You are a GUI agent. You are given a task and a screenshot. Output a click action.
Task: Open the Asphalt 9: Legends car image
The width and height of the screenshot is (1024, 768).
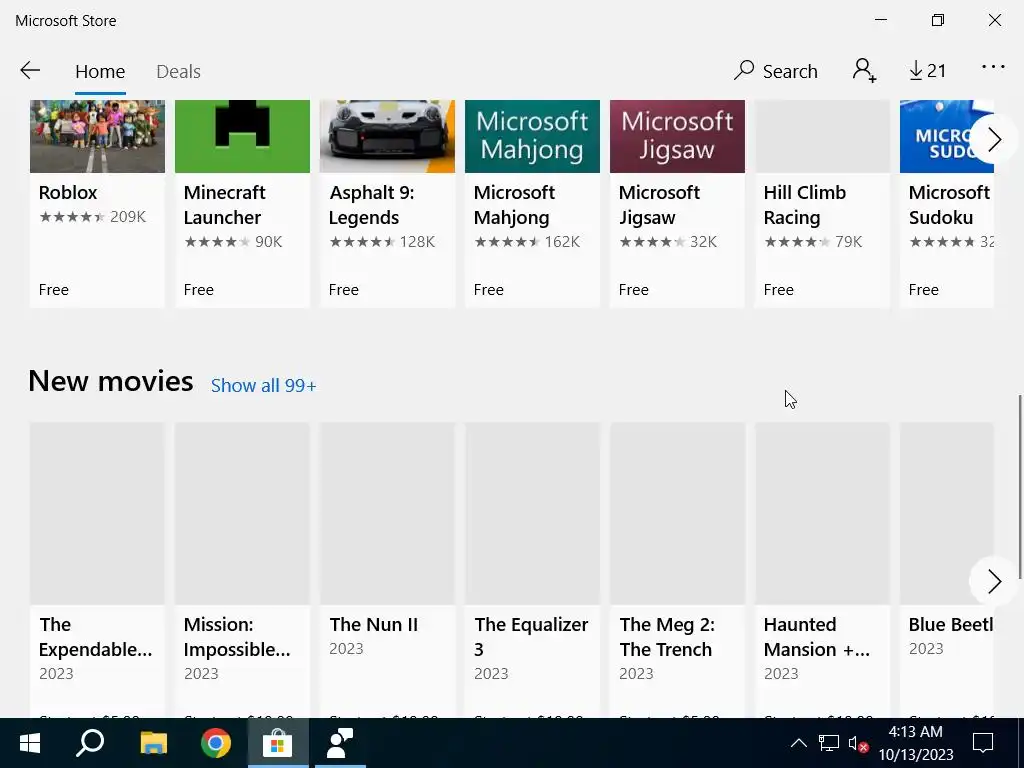coord(387,136)
